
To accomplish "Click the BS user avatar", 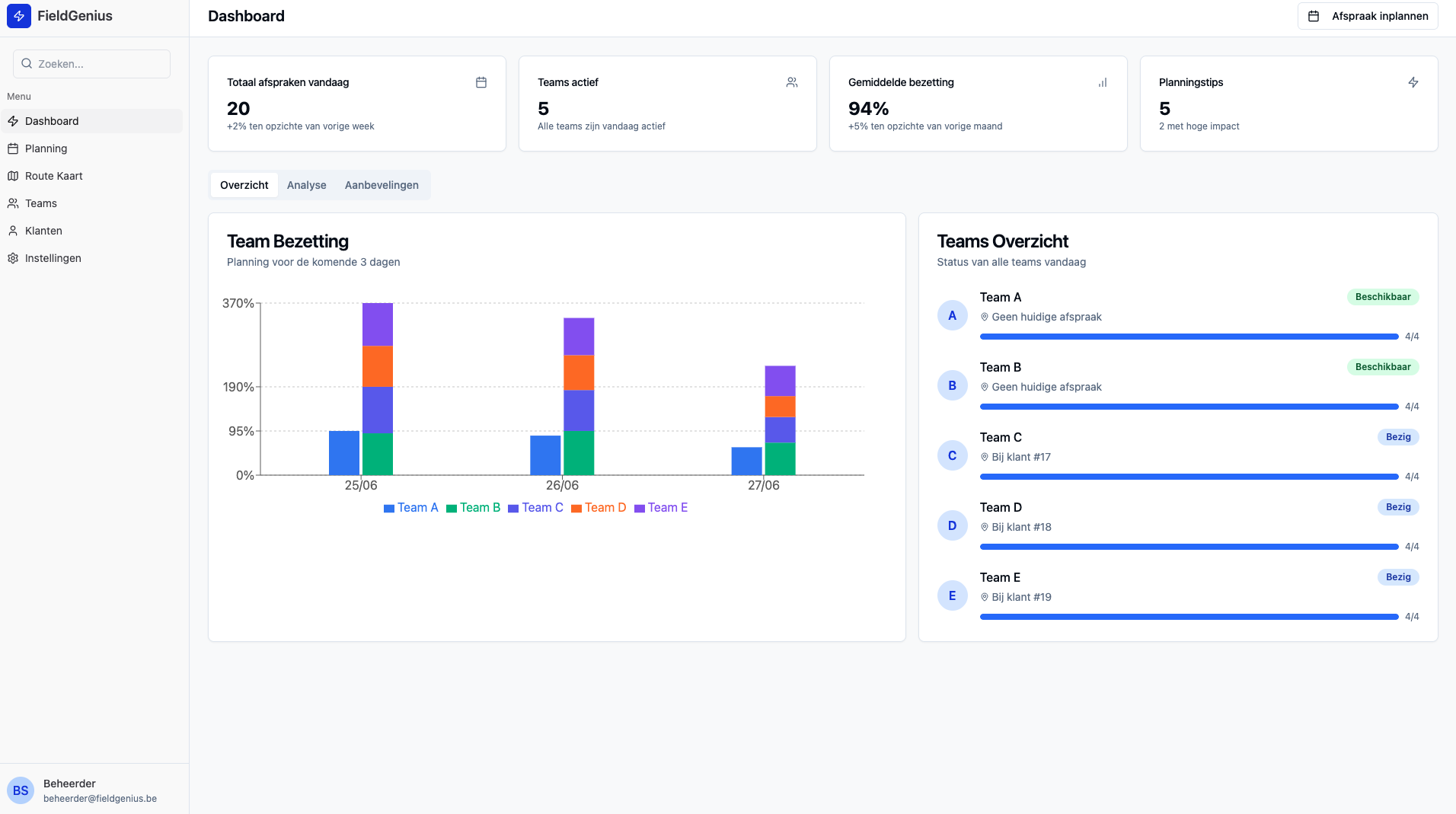I will (21, 790).
